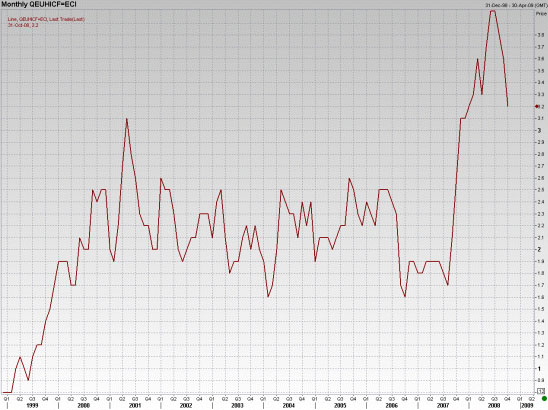Click the small boxed scale indicator below the price axis
548x410 pixels.
541,391
